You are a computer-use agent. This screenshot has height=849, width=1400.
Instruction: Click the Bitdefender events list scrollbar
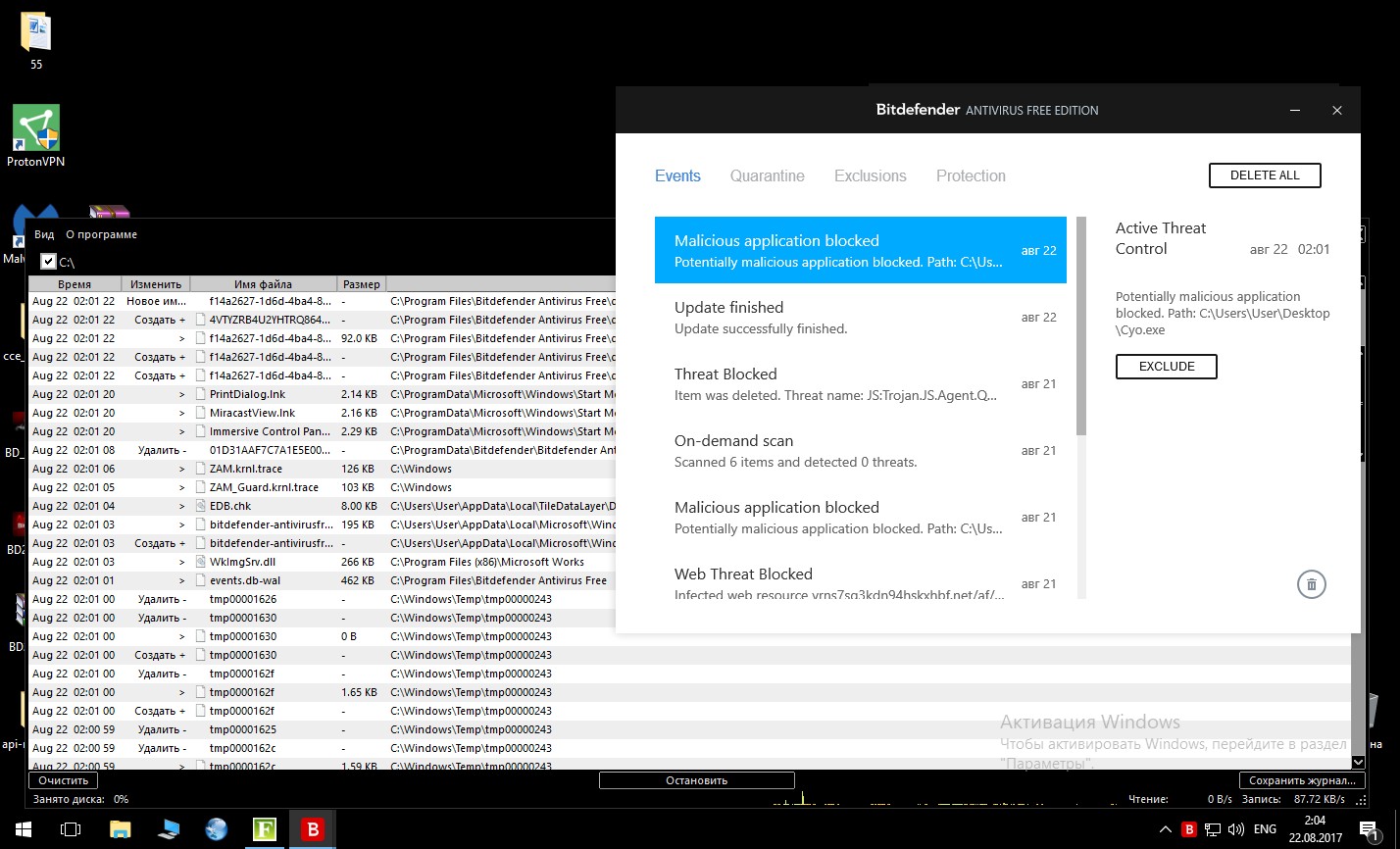(x=1081, y=325)
